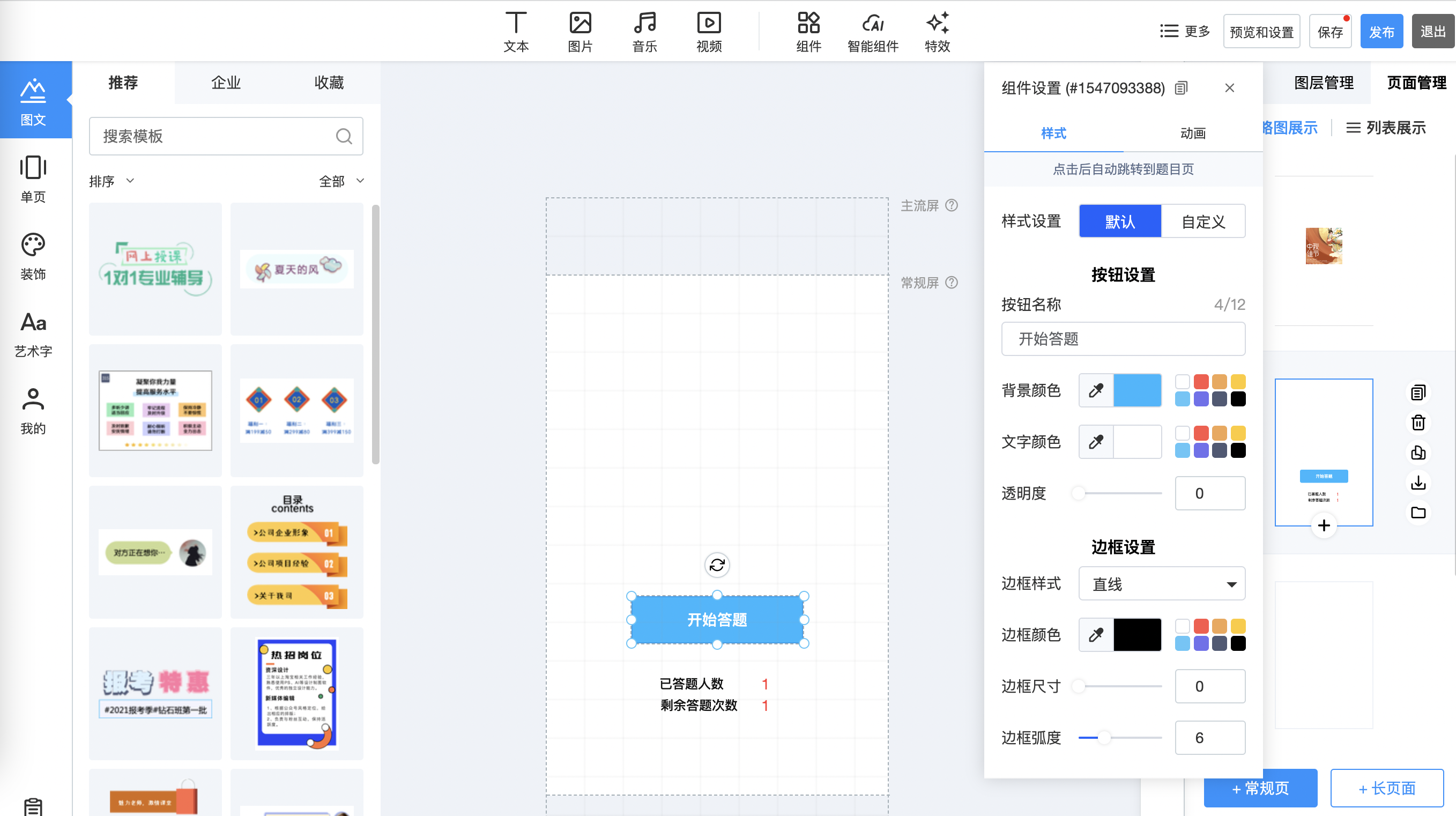Click the 透明度 opacity slider handle
The image size is (1456, 816).
coord(1079,493)
